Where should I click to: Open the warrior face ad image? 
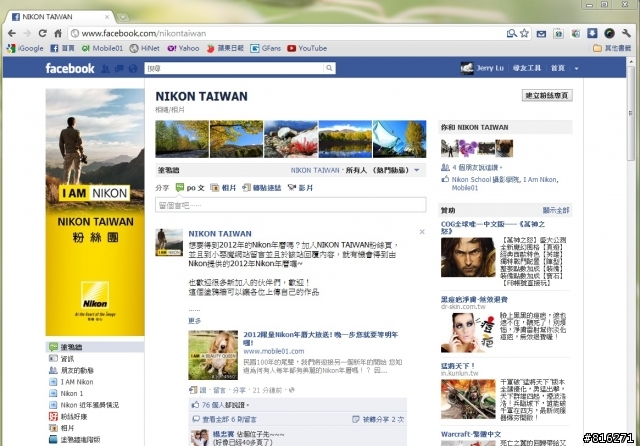[x=468, y=258]
